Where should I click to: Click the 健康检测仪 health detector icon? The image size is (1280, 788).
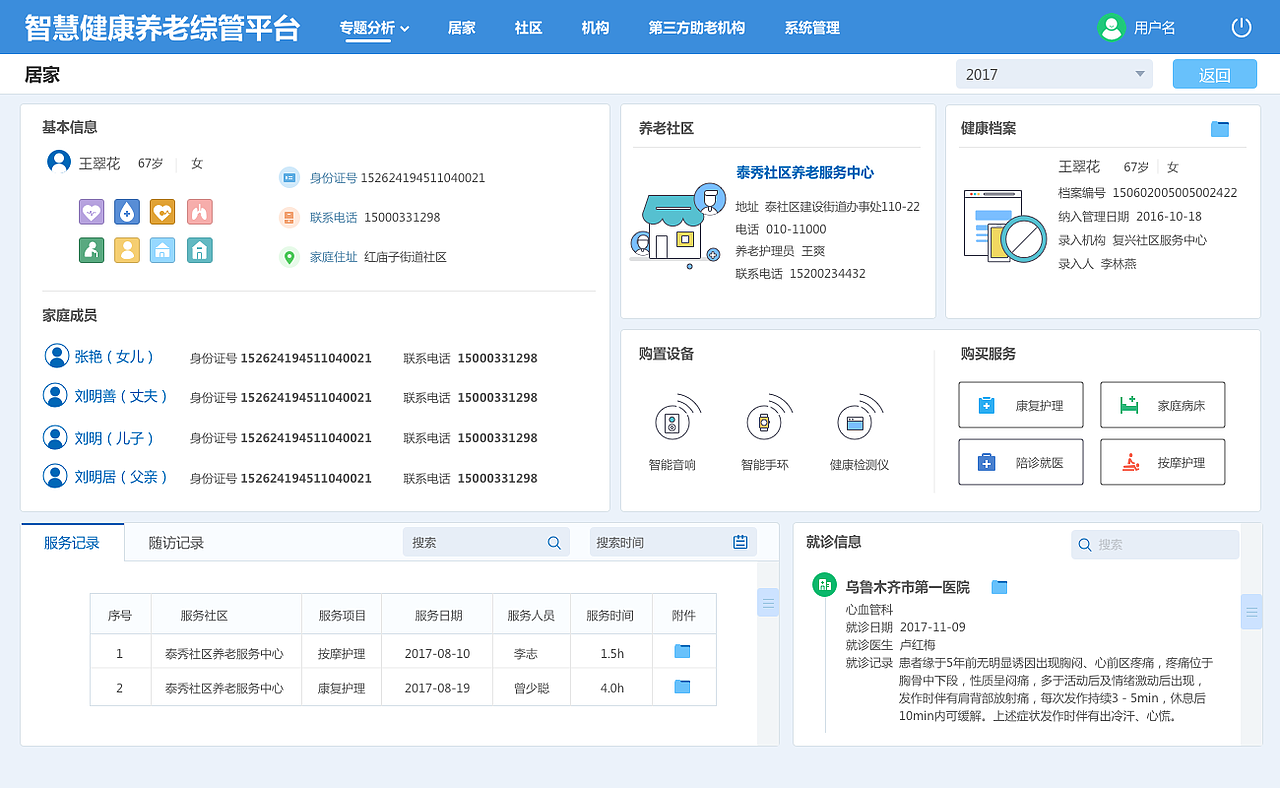click(x=857, y=420)
